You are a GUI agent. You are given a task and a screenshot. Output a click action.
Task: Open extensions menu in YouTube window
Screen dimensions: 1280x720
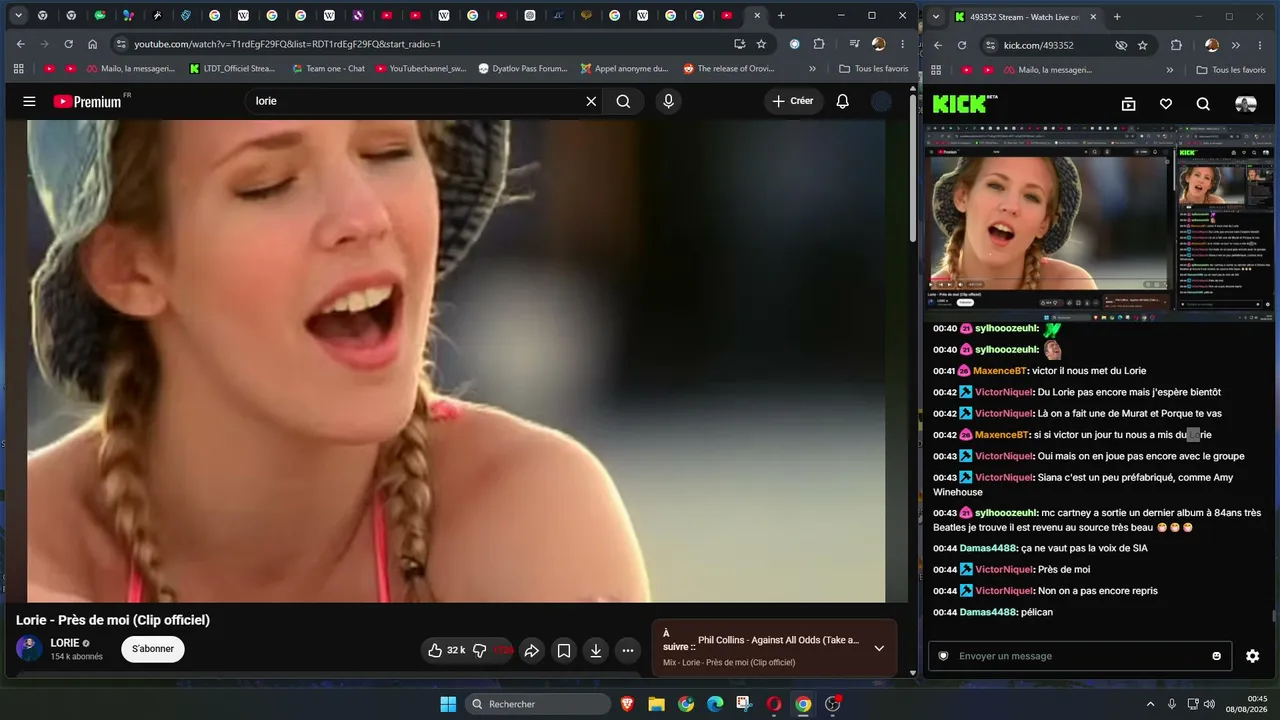point(819,44)
